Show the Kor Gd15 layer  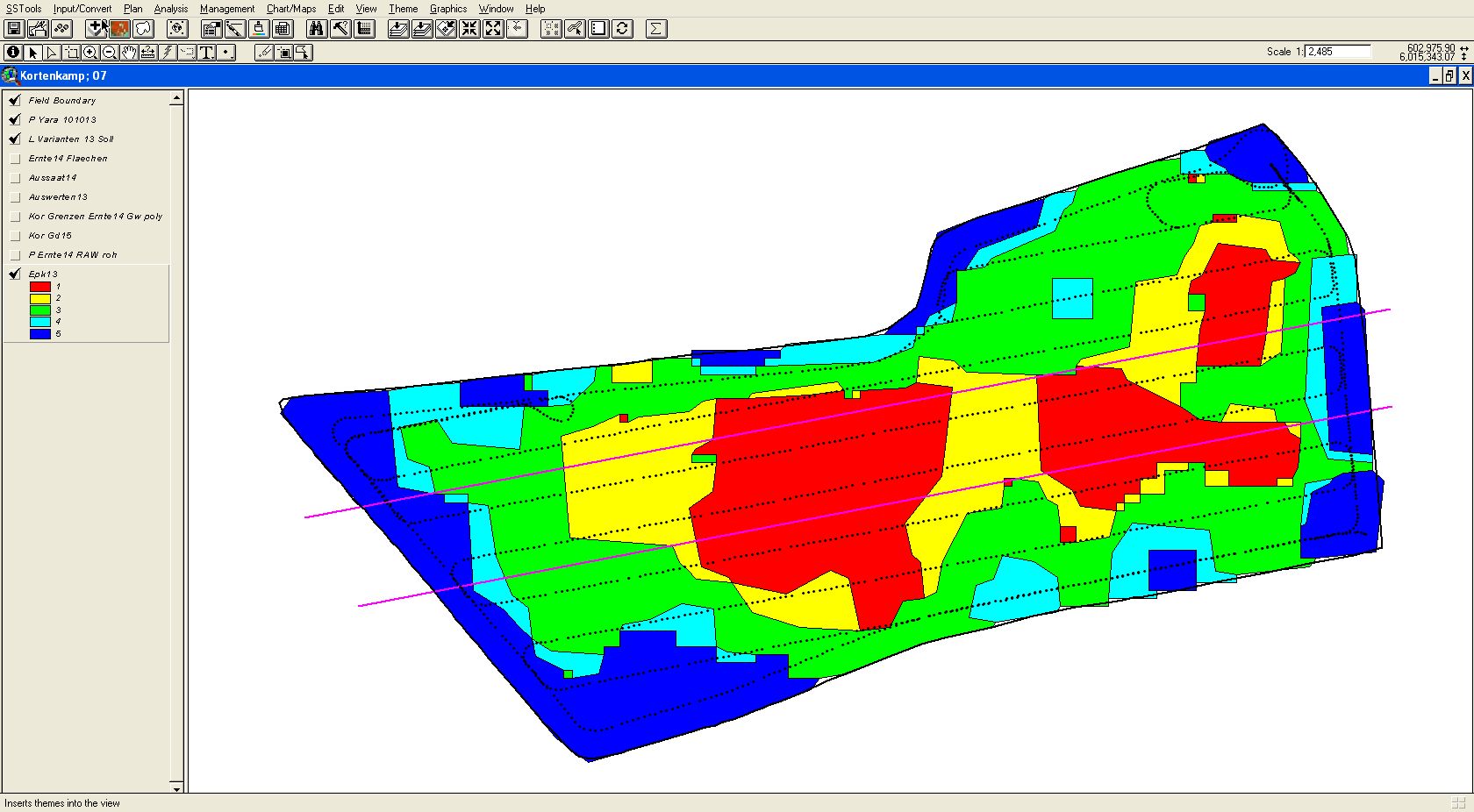point(15,236)
